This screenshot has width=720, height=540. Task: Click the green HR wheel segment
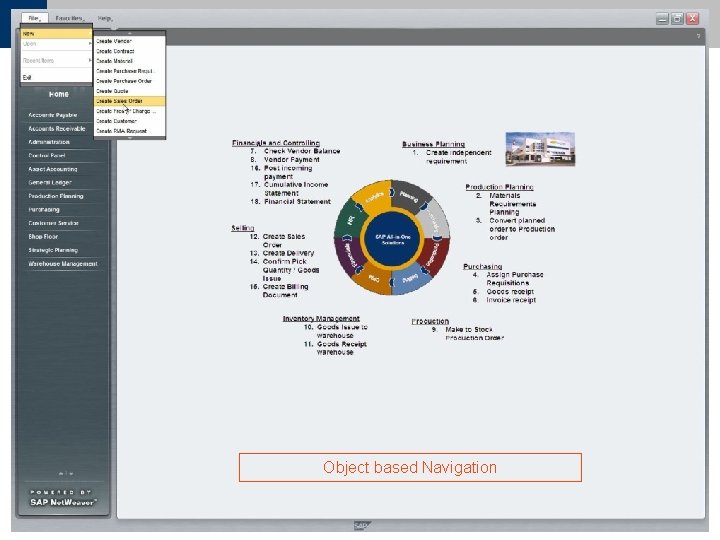pyautogui.click(x=350, y=220)
